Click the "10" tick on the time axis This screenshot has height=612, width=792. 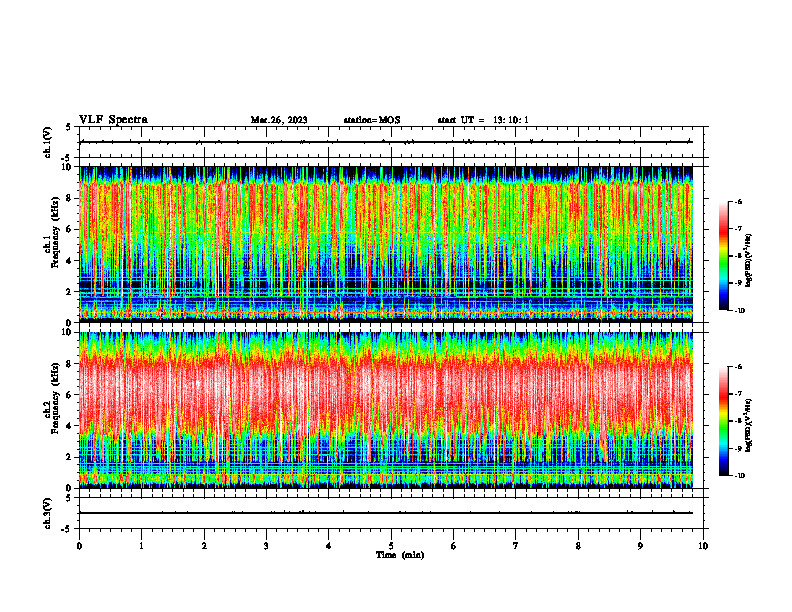coord(703,546)
